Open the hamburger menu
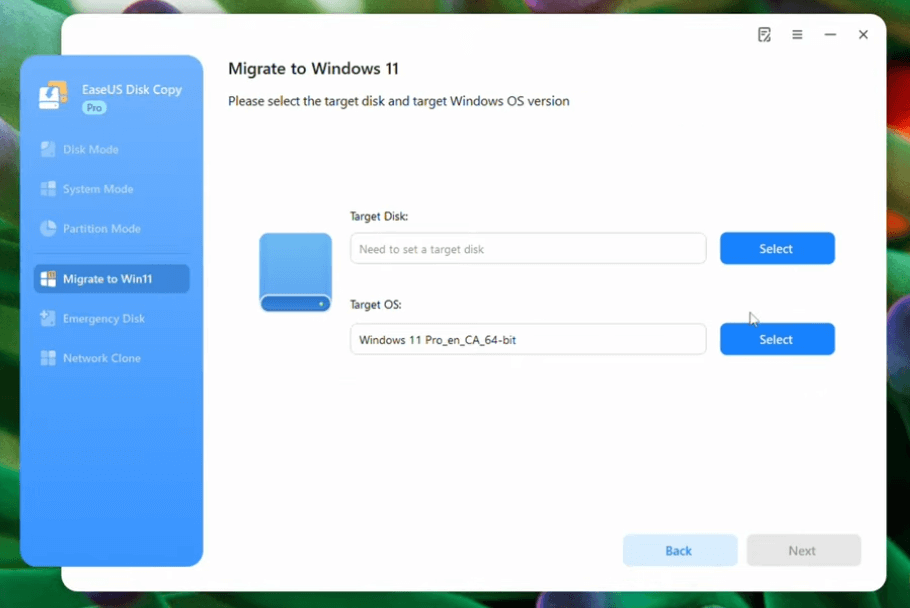This screenshot has height=608, width=910. pyautogui.click(x=797, y=34)
